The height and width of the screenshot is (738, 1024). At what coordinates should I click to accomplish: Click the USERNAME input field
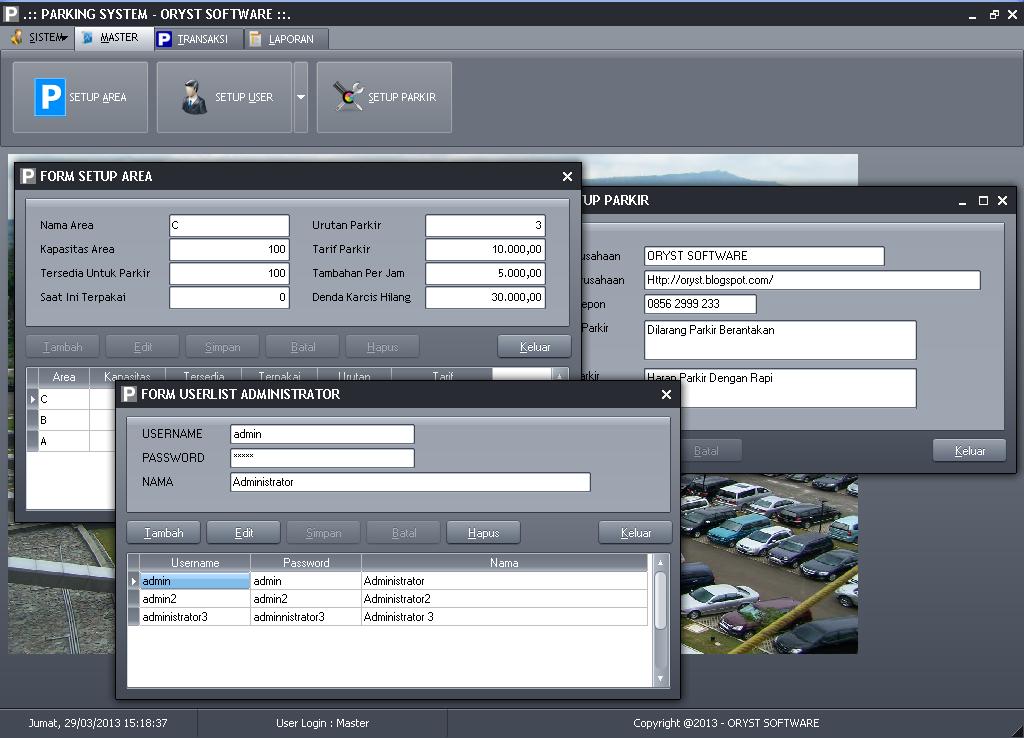click(x=321, y=434)
